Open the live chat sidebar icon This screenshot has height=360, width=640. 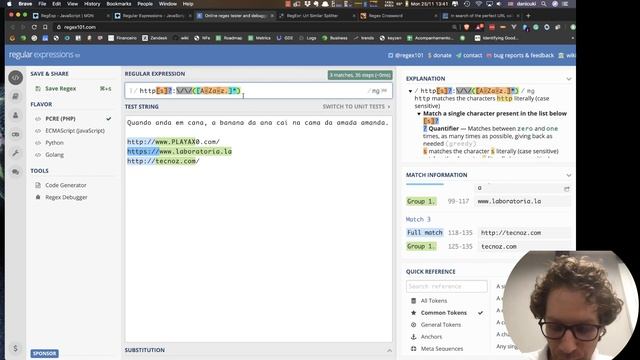click(16, 172)
